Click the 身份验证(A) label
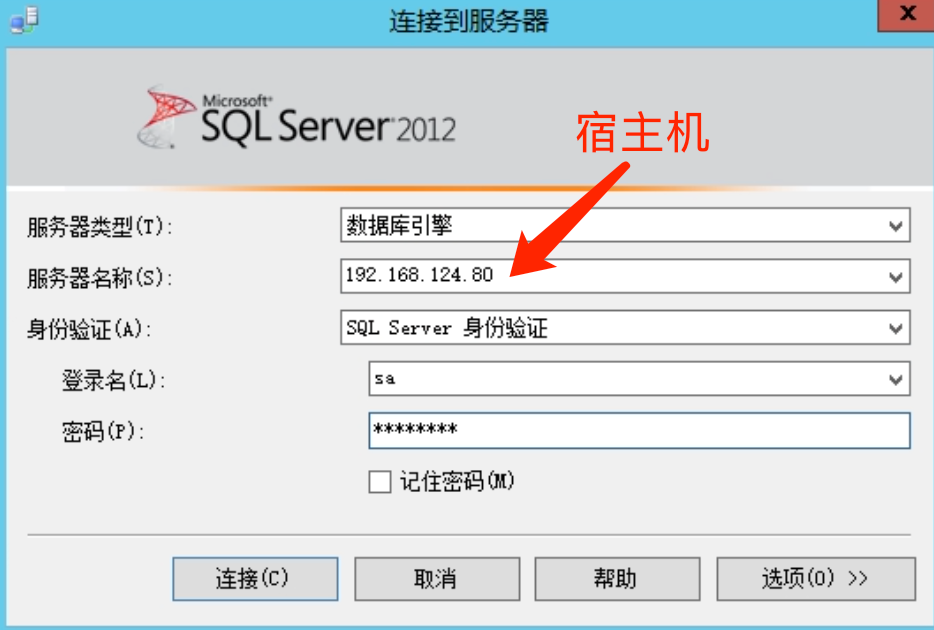 pyautogui.click(x=89, y=329)
